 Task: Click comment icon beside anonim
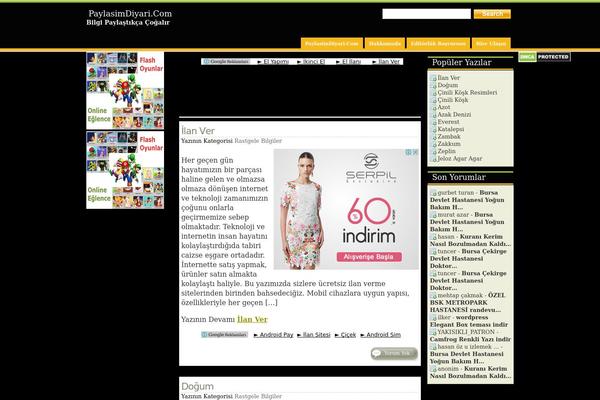tap(433, 369)
